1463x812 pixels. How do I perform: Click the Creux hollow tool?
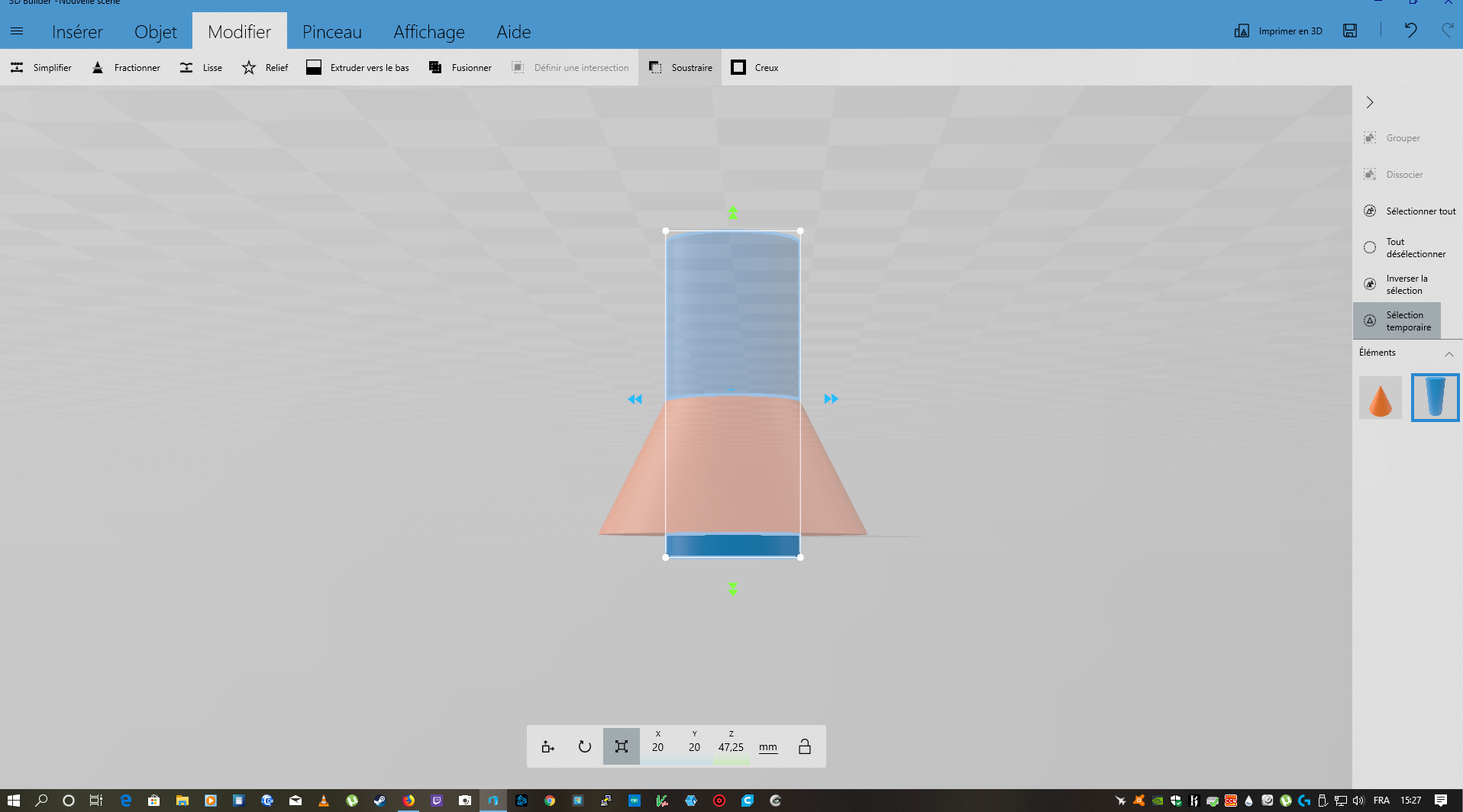(754, 67)
